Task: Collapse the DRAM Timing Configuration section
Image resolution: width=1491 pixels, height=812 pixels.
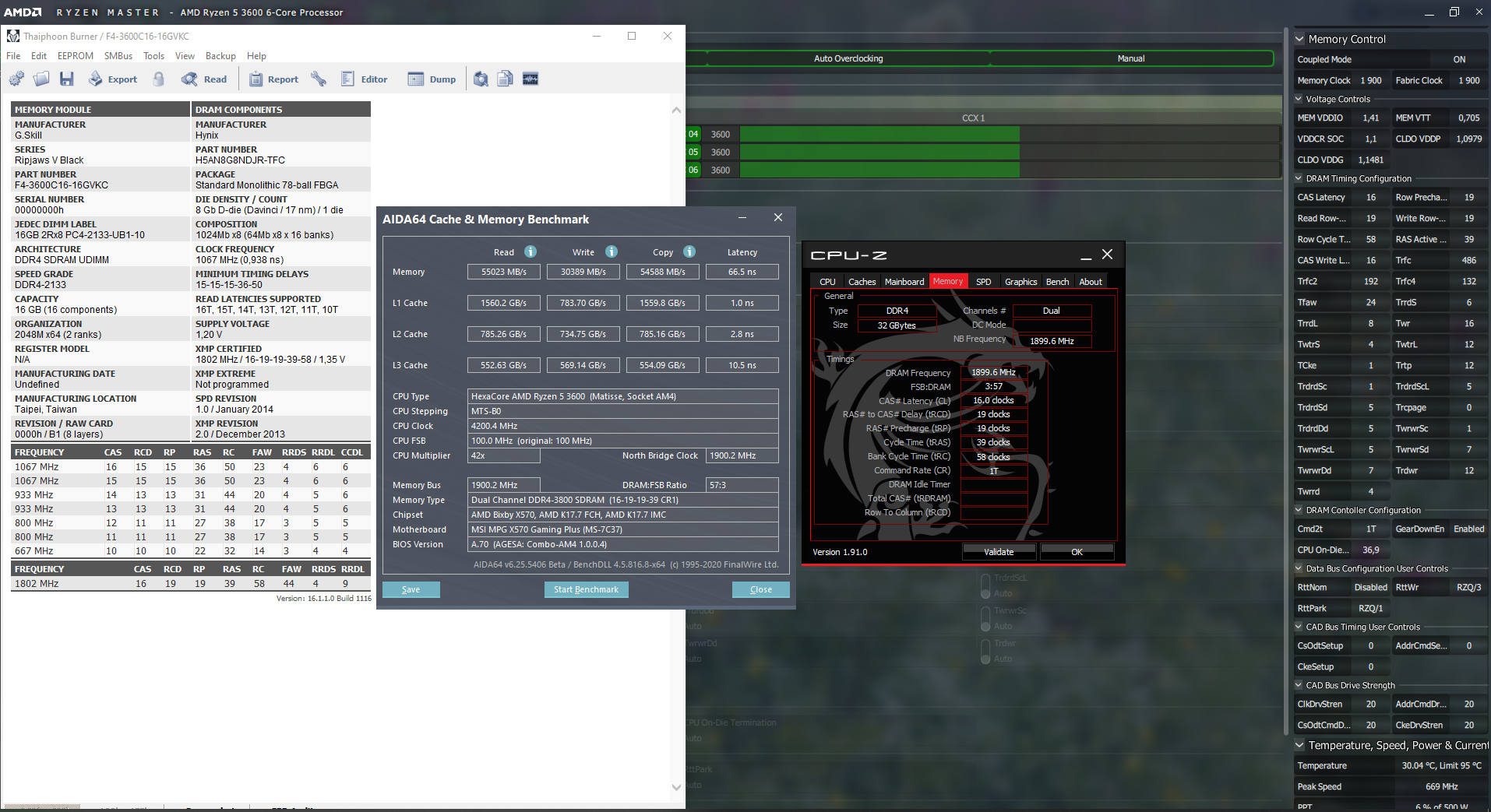Action: (1299, 178)
